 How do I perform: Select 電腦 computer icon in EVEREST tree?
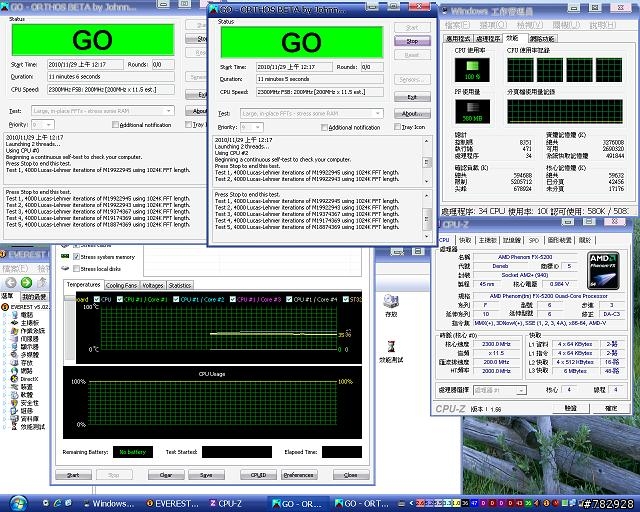pos(15,315)
